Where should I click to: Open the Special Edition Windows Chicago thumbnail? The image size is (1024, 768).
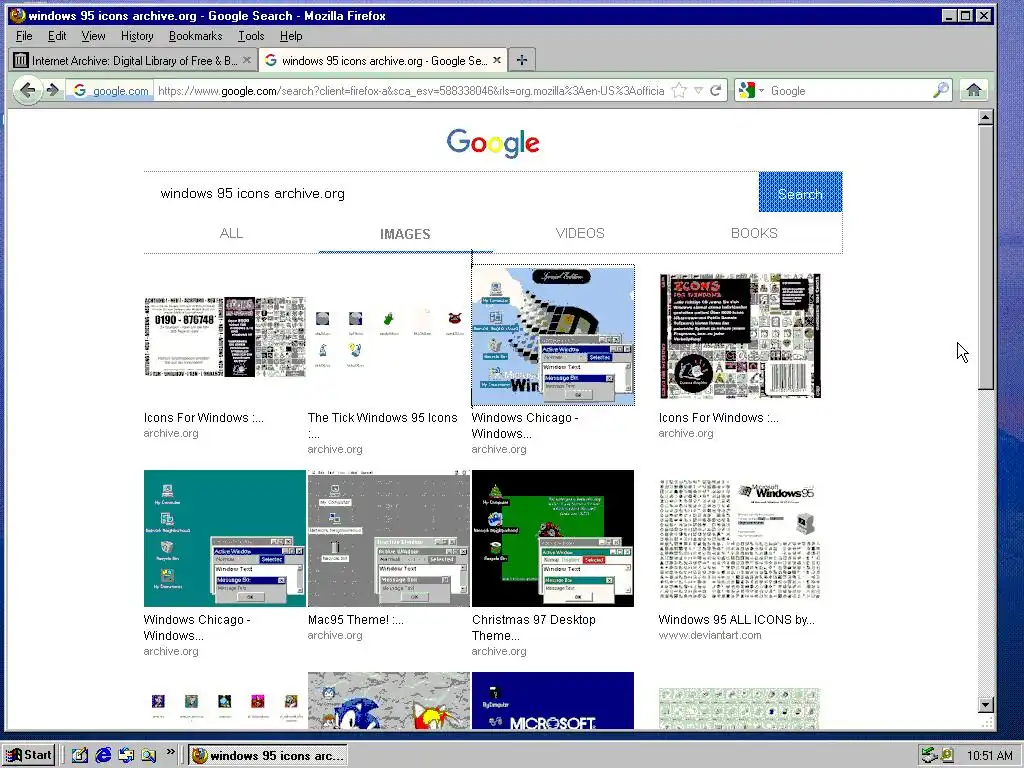pyautogui.click(x=552, y=336)
